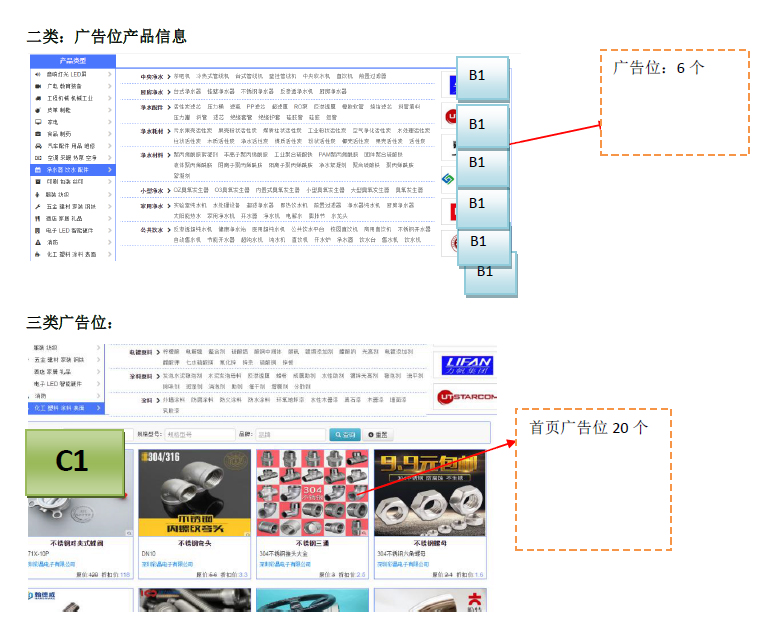Image resolution: width=762 pixels, height=631 pixels.
Task: Follow the O3臭氧发生器 link
Action: click(232, 190)
